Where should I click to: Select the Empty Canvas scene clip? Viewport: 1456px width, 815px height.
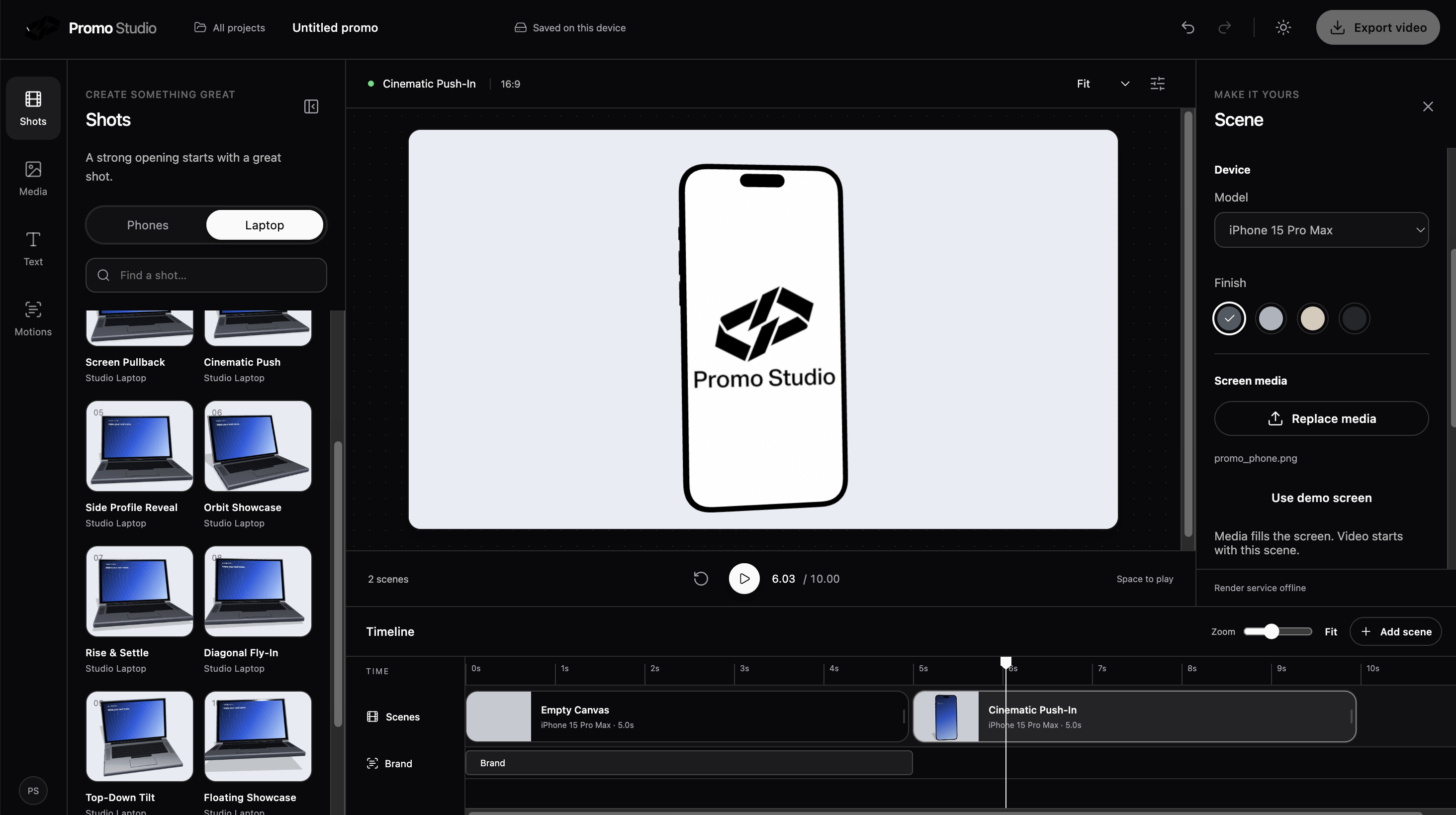click(687, 716)
